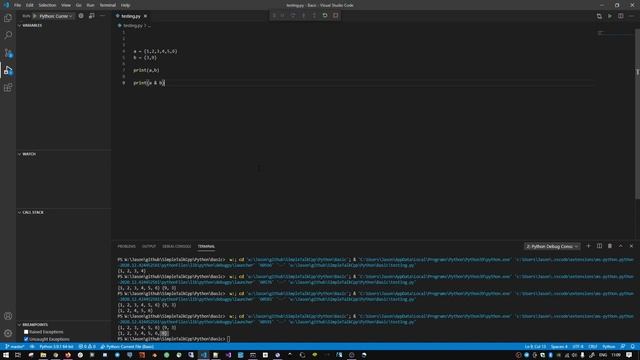Open the Windows Start menu
The image size is (640, 360).
tap(6, 355)
